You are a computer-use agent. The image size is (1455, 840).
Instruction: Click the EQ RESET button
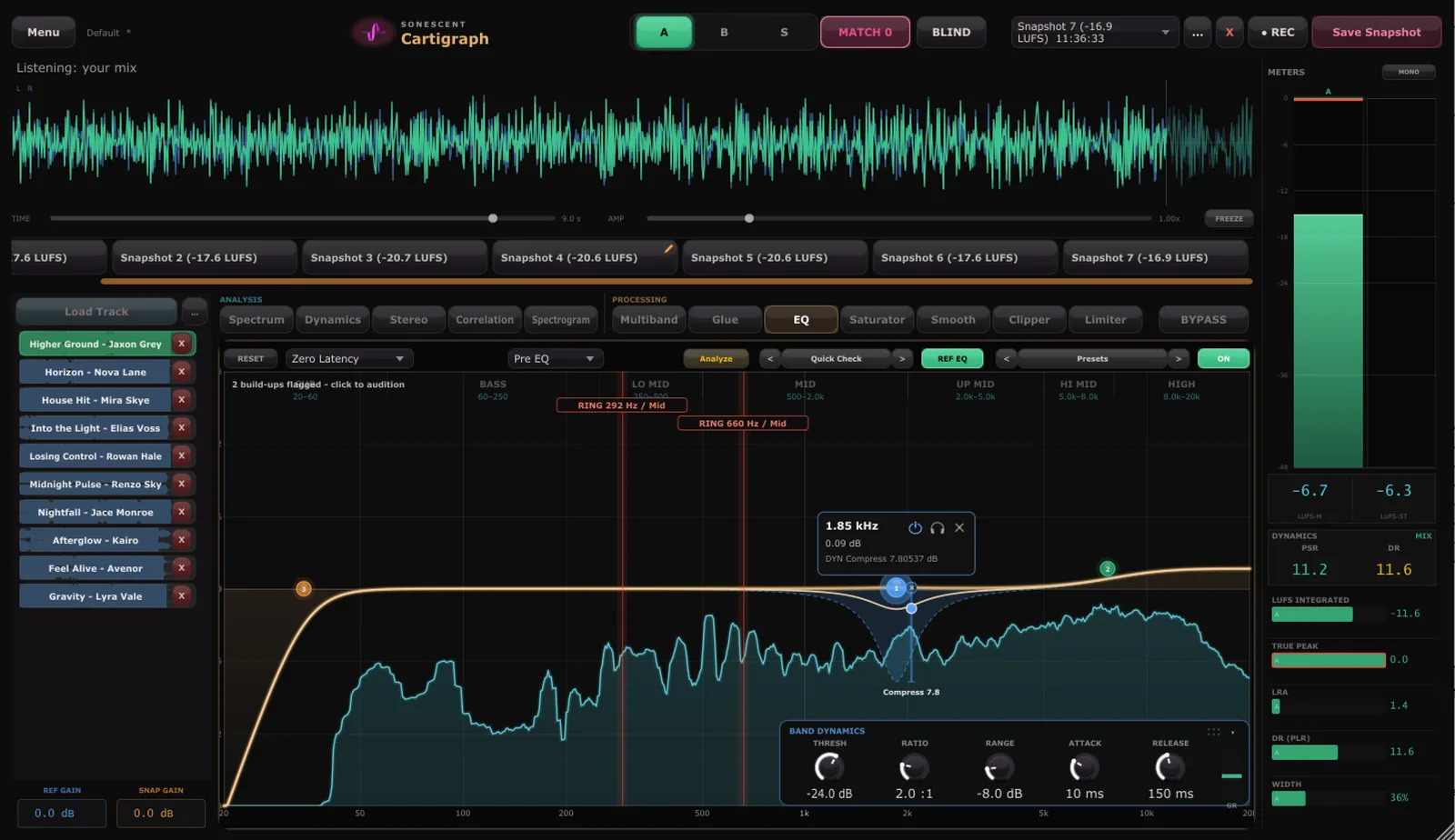[251, 358]
